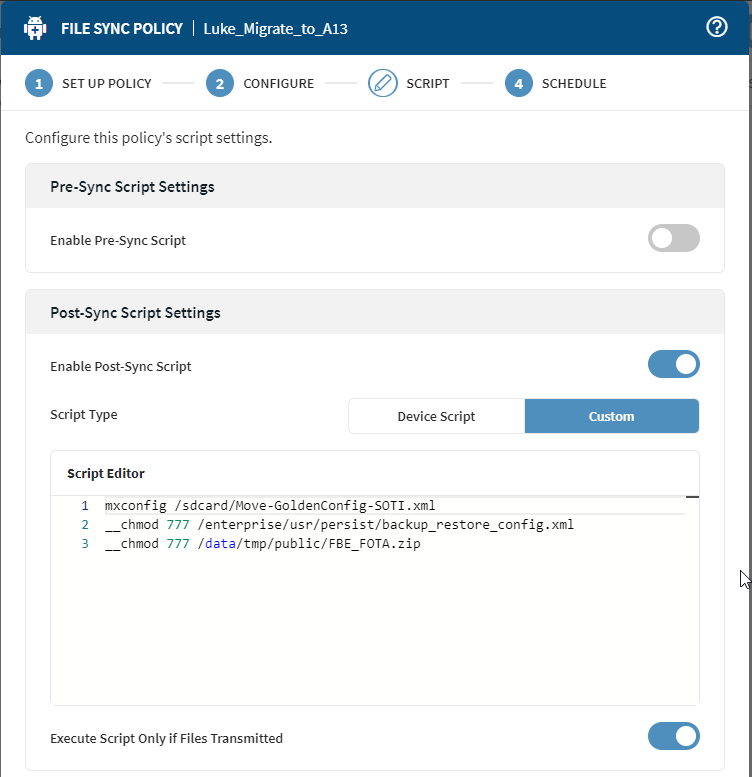Viewport: 752px width, 777px height.
Task: Click the help question mark icon
Action: tap(716, 28)
